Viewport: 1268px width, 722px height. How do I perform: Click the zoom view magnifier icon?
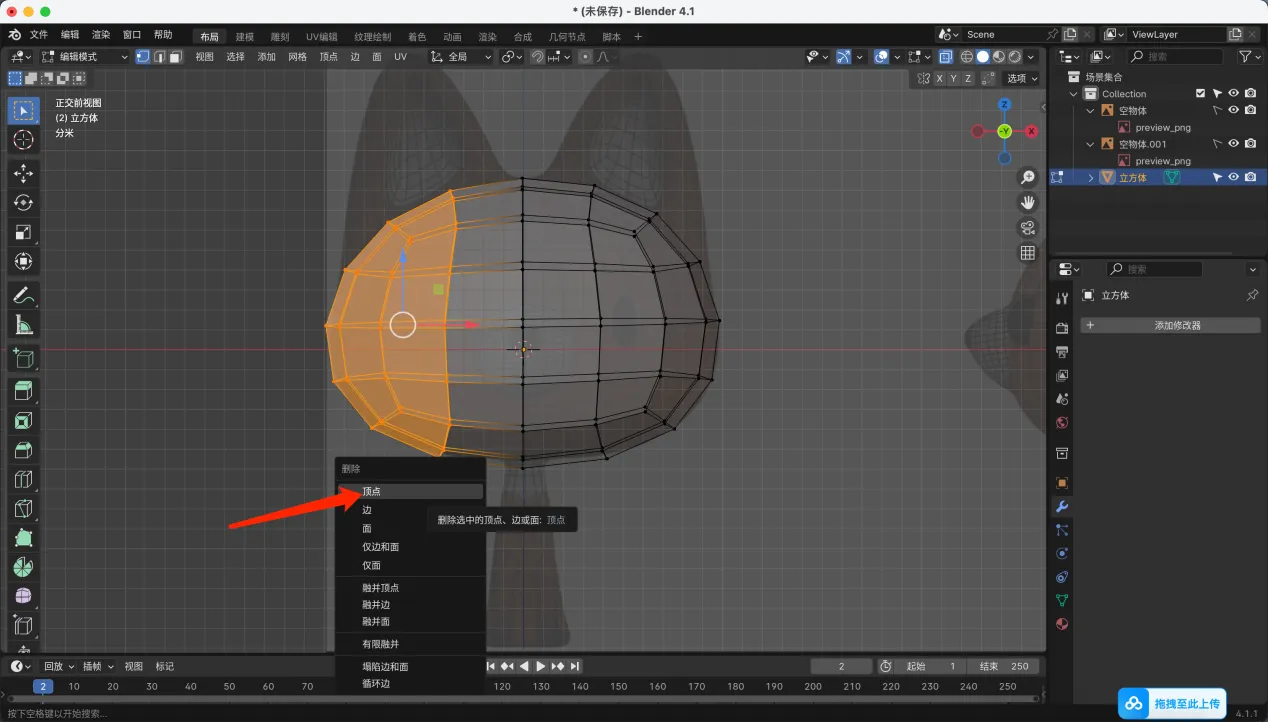click(1027, 178)
